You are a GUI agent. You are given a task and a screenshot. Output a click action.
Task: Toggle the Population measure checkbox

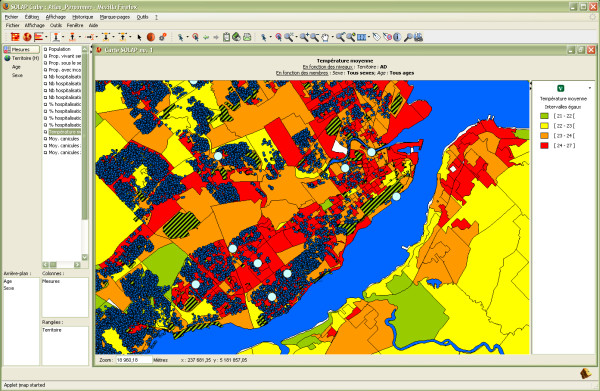46,49
